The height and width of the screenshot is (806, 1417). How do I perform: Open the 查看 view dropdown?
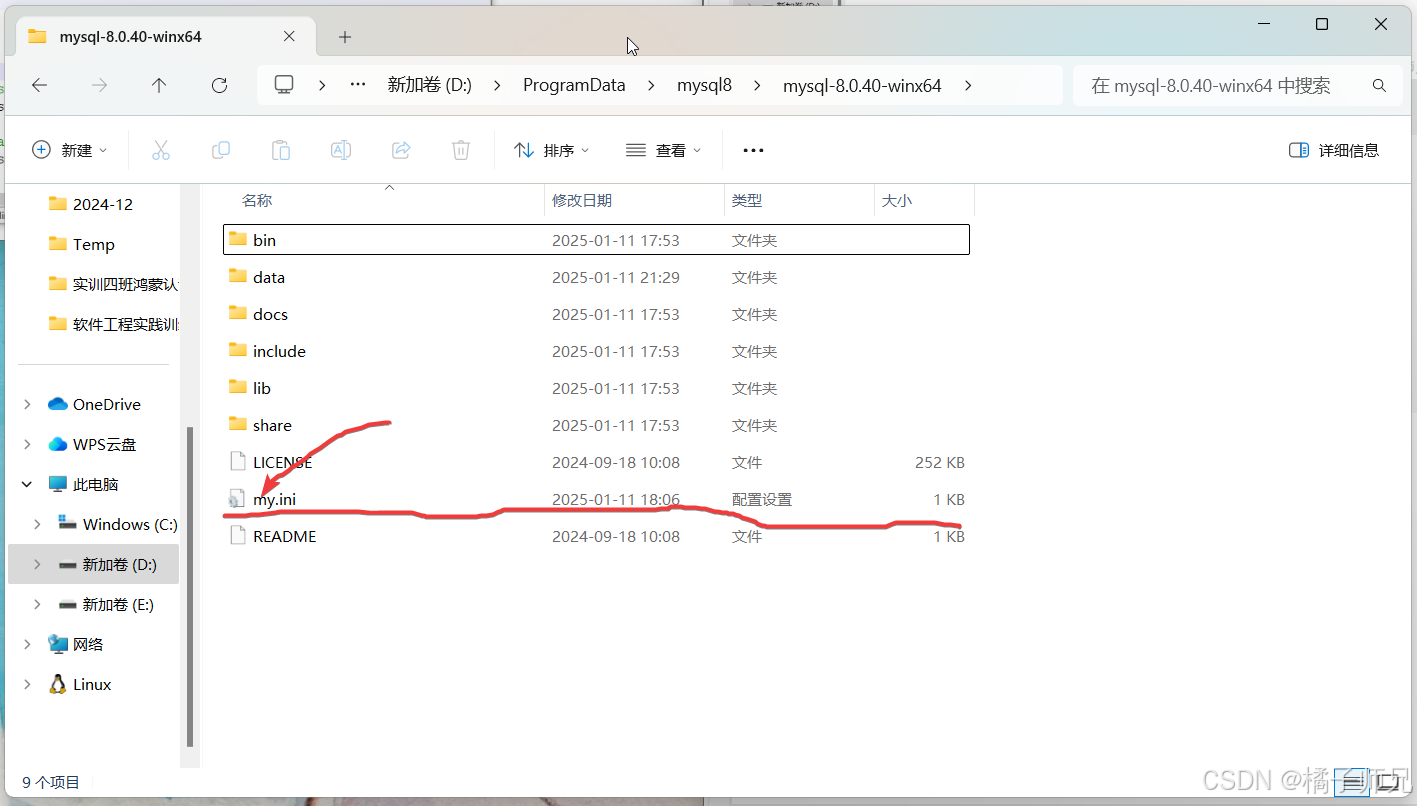point(663,150)
